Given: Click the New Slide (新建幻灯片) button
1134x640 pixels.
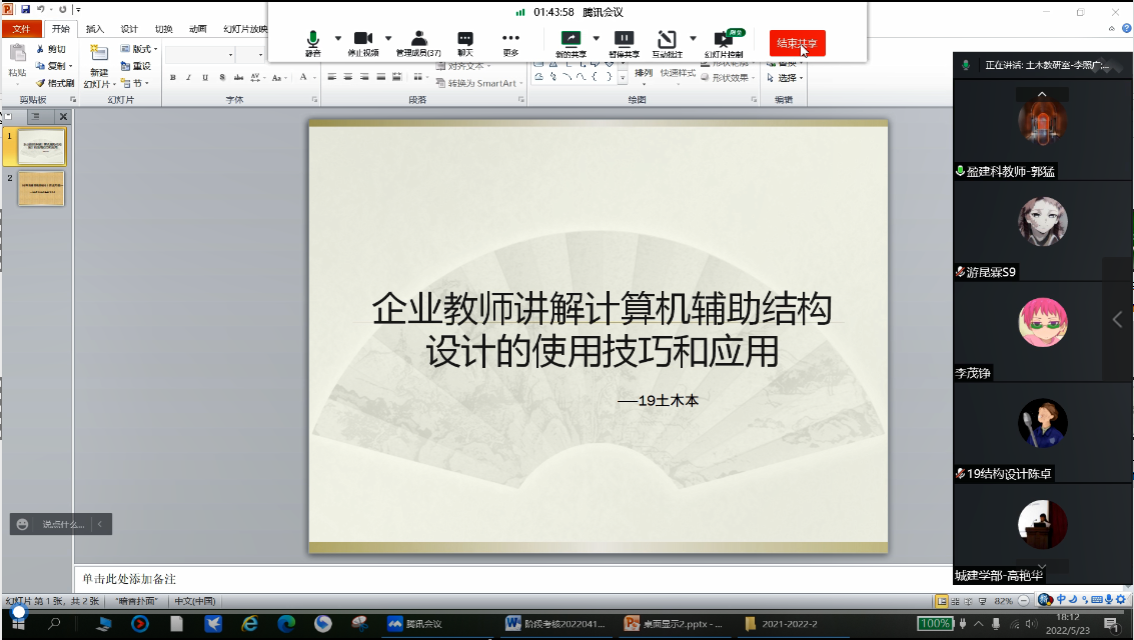Looking at the screenshot, I should pyautogui.click(x=98, y=66).
